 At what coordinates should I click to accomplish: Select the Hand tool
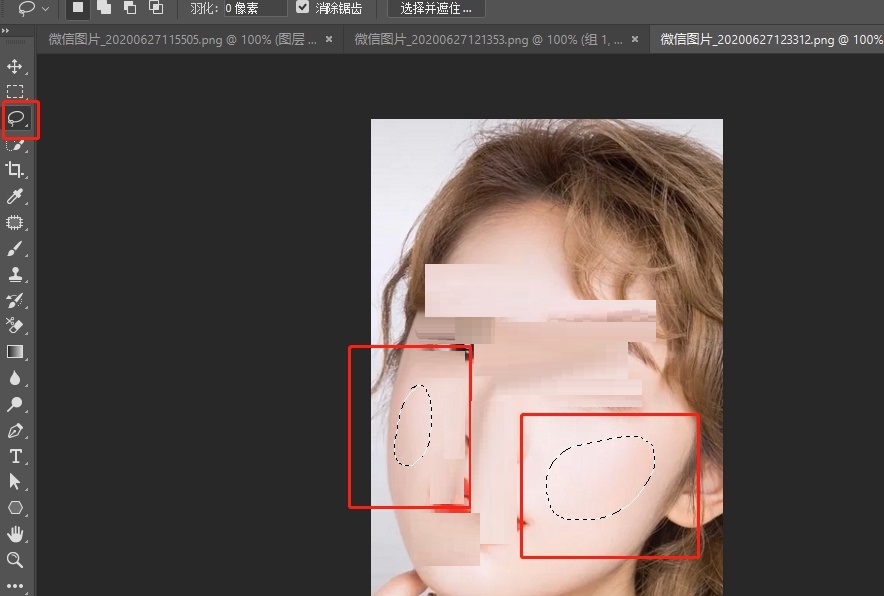pyautogui.click(x=15, y=534)
